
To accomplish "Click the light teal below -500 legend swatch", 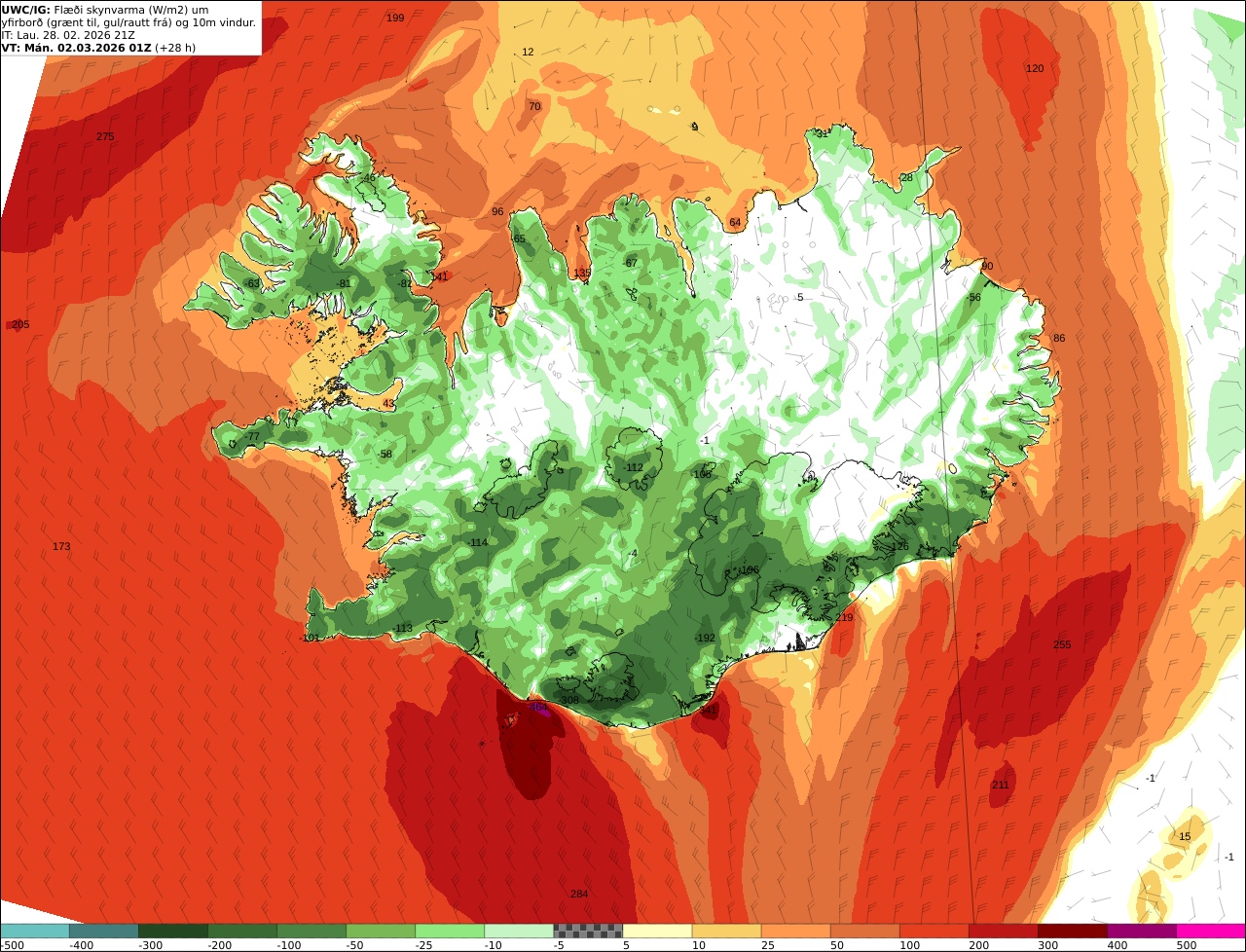I will click(x=34, y=930).
